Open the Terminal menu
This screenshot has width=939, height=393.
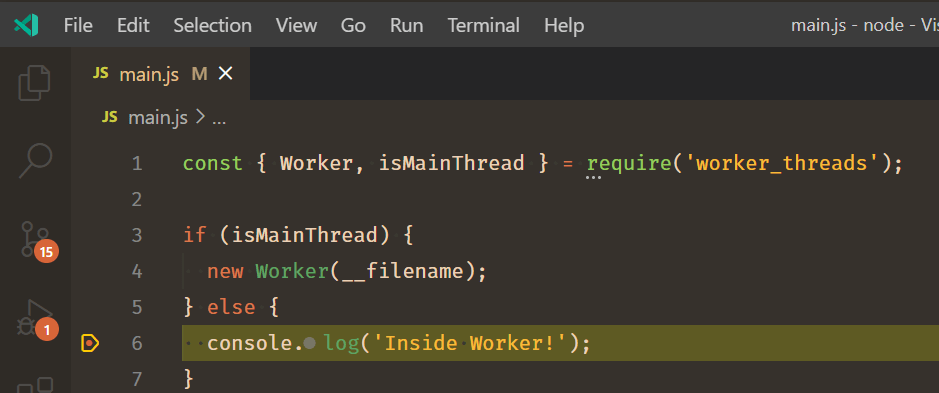484,25
